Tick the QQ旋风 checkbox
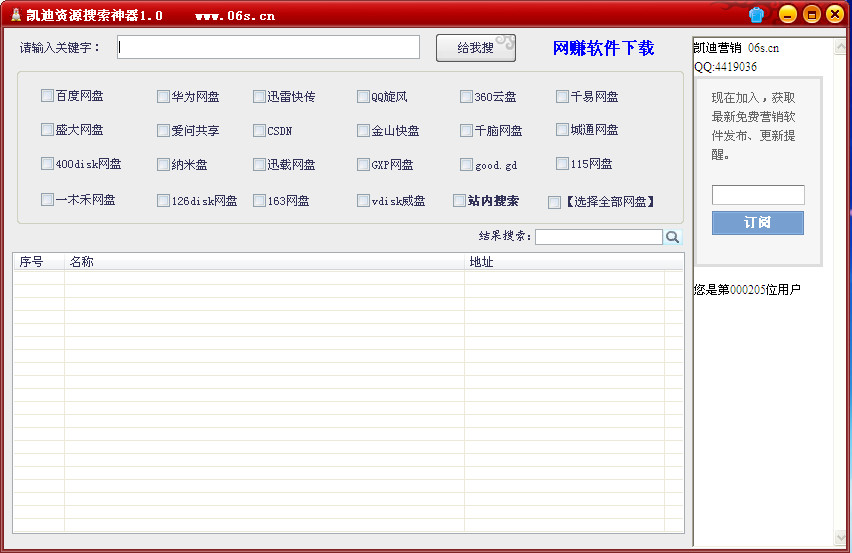Screen dimensions: 852x553 pos(363,97)
